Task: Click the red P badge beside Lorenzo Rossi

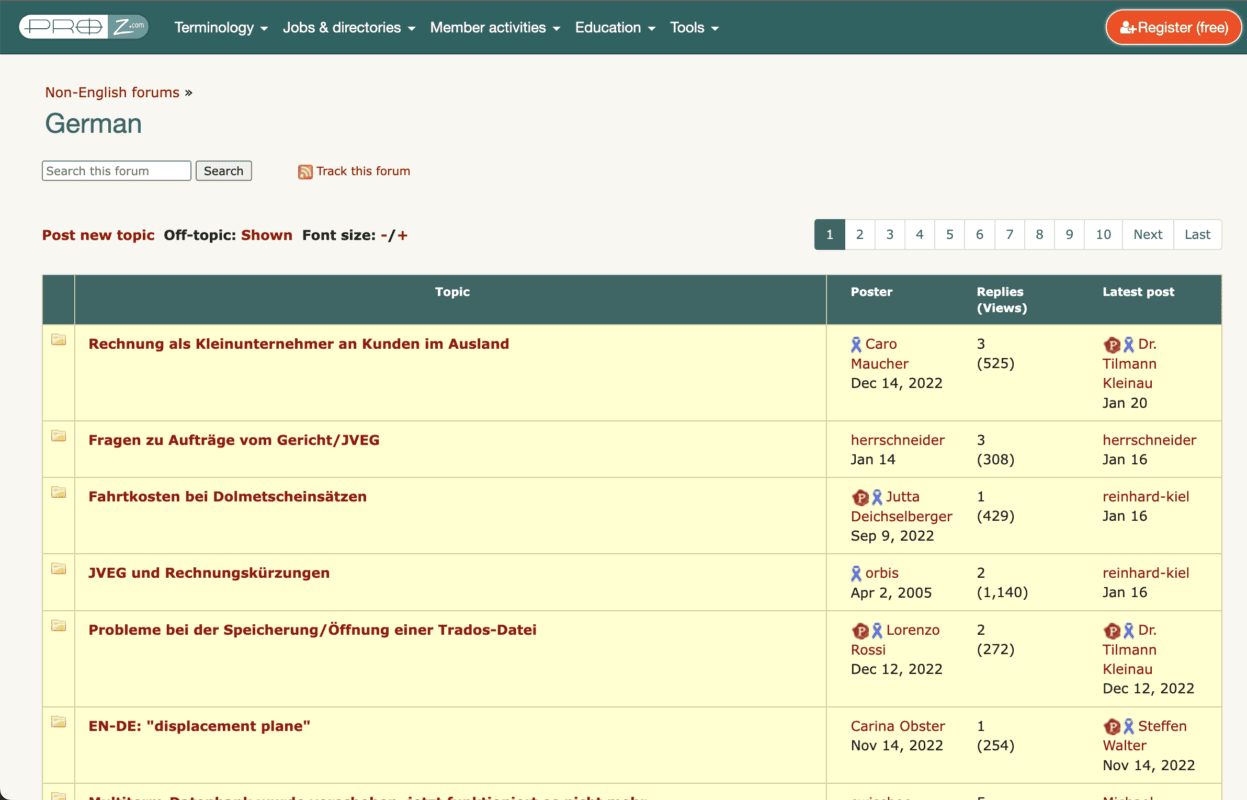Action: pyautogui.click(x=860, y=631)
